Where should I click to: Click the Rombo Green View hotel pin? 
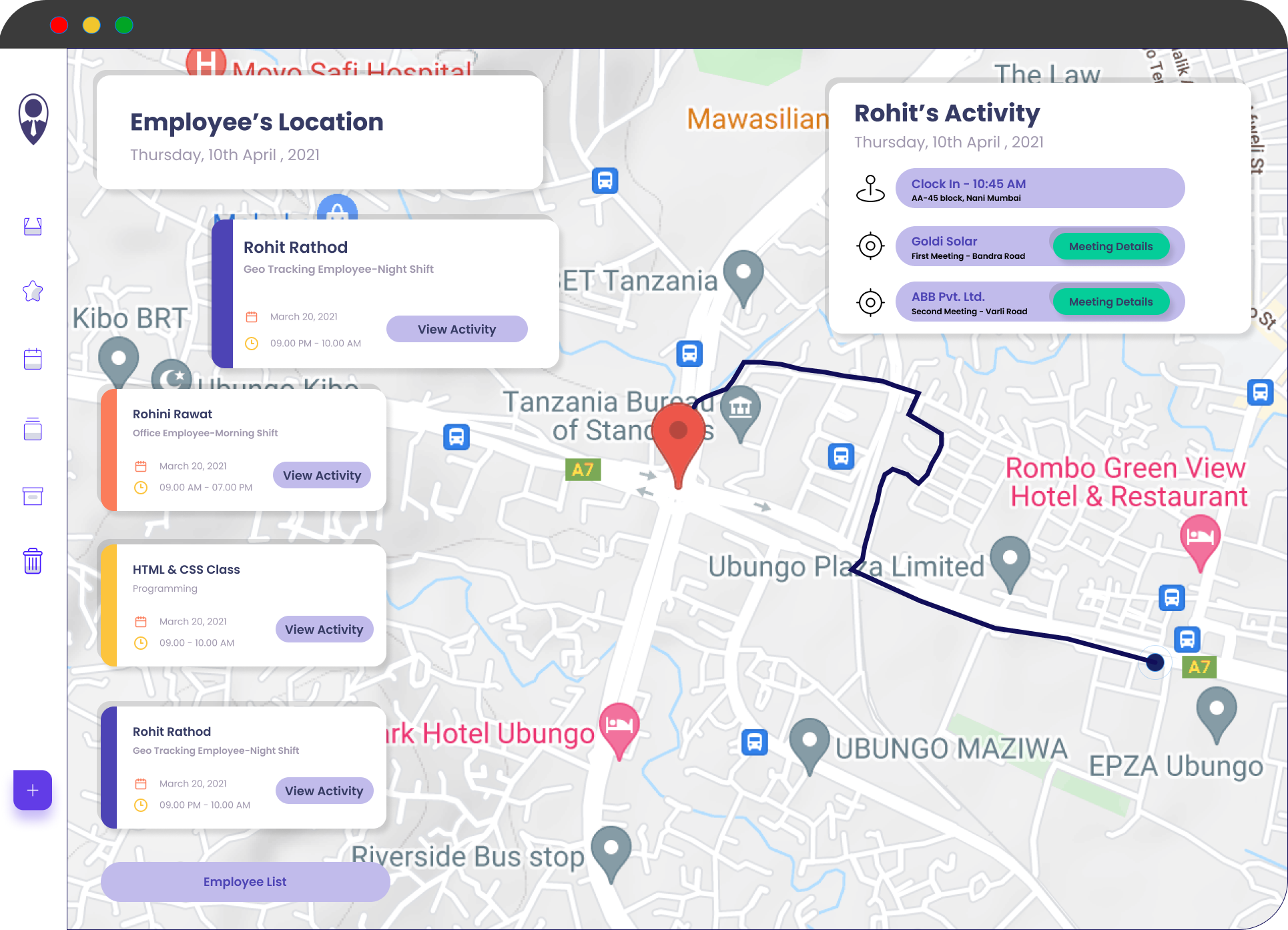pos(1200,543)
